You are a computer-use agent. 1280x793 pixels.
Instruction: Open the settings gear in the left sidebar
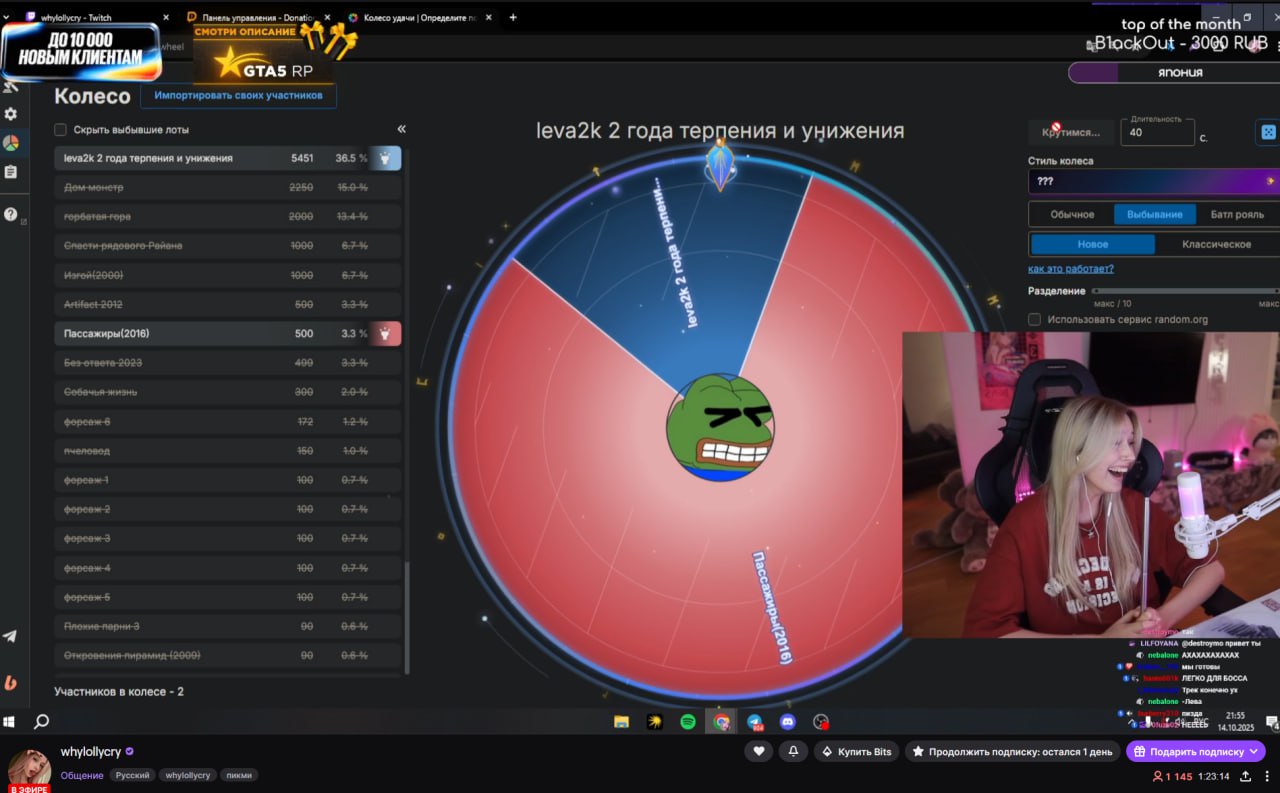pos(11,114)
